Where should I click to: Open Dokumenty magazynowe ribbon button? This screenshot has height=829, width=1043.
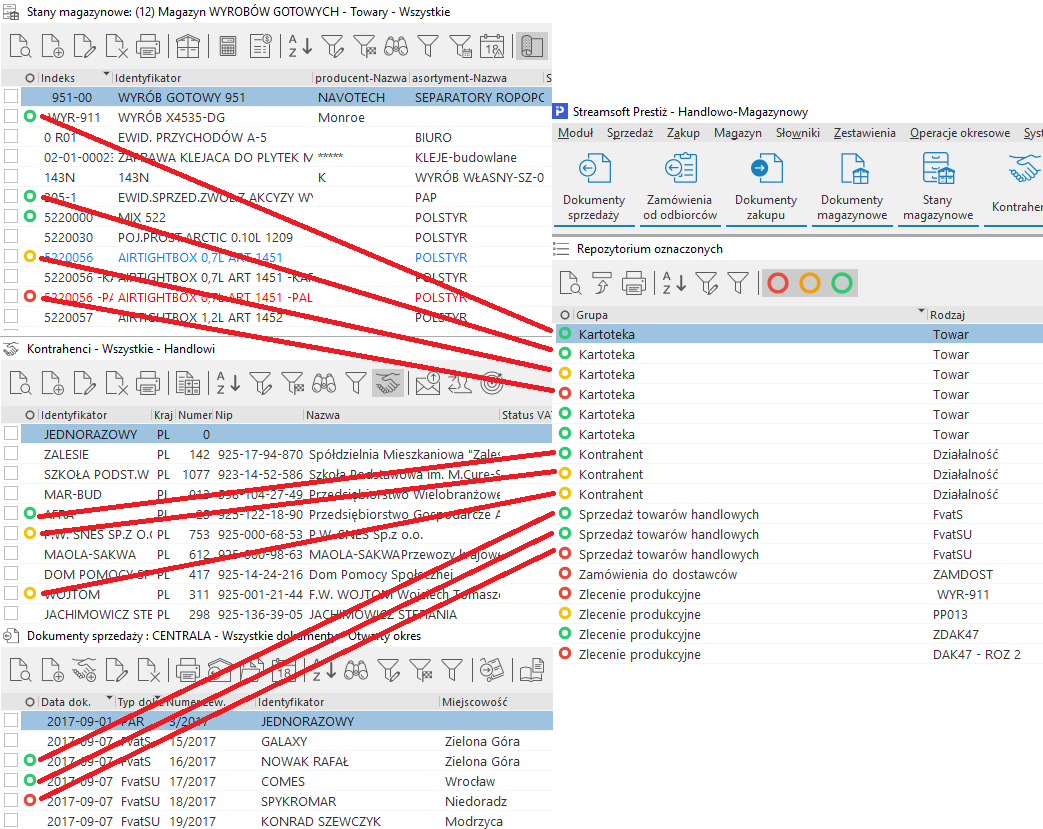coord(851,188)
